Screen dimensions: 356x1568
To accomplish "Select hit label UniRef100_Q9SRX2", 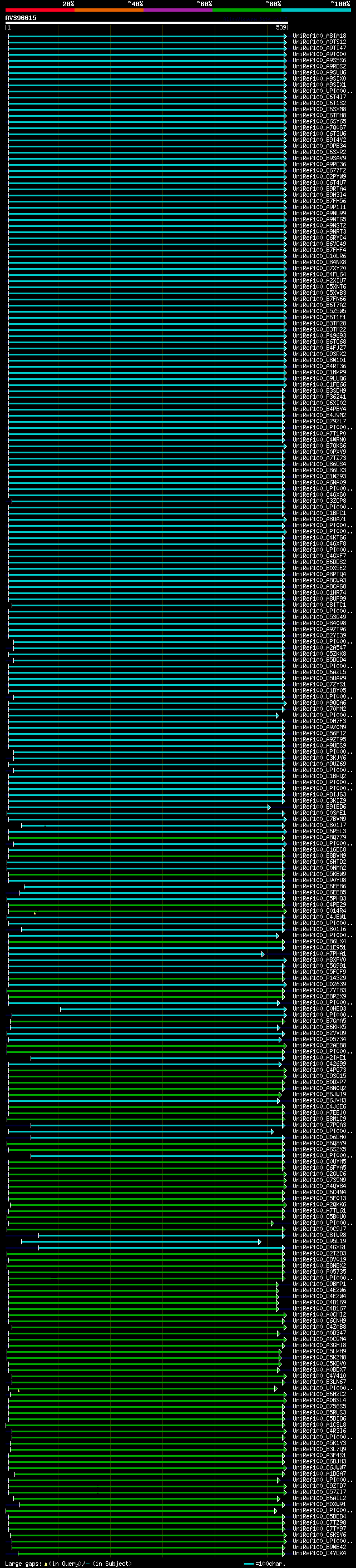I will 319,354.
